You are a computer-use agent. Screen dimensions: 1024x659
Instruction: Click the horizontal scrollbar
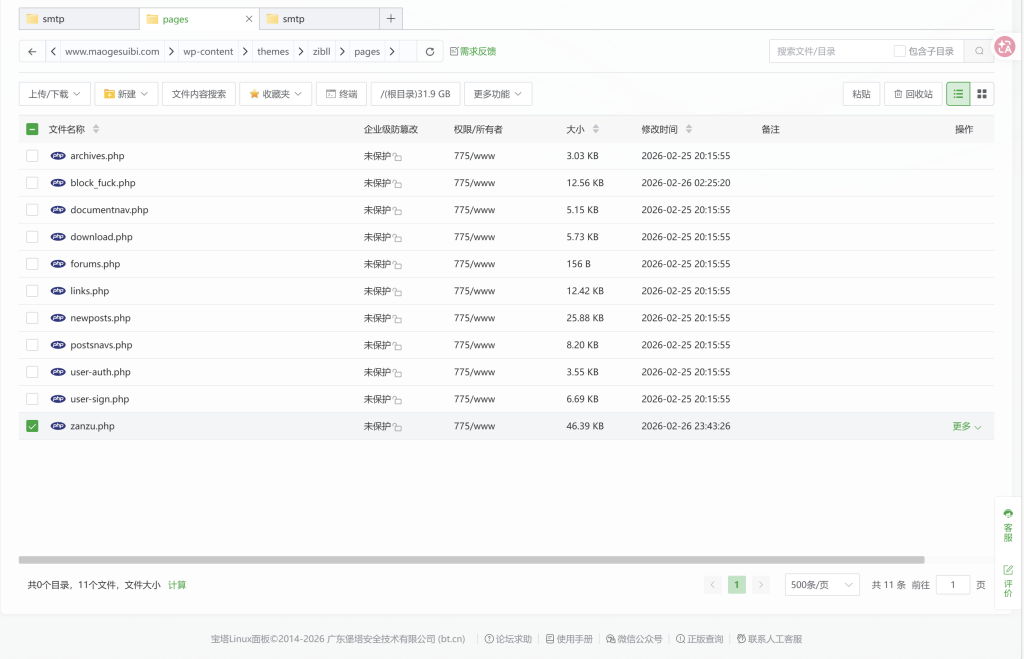tap(472, 560)
